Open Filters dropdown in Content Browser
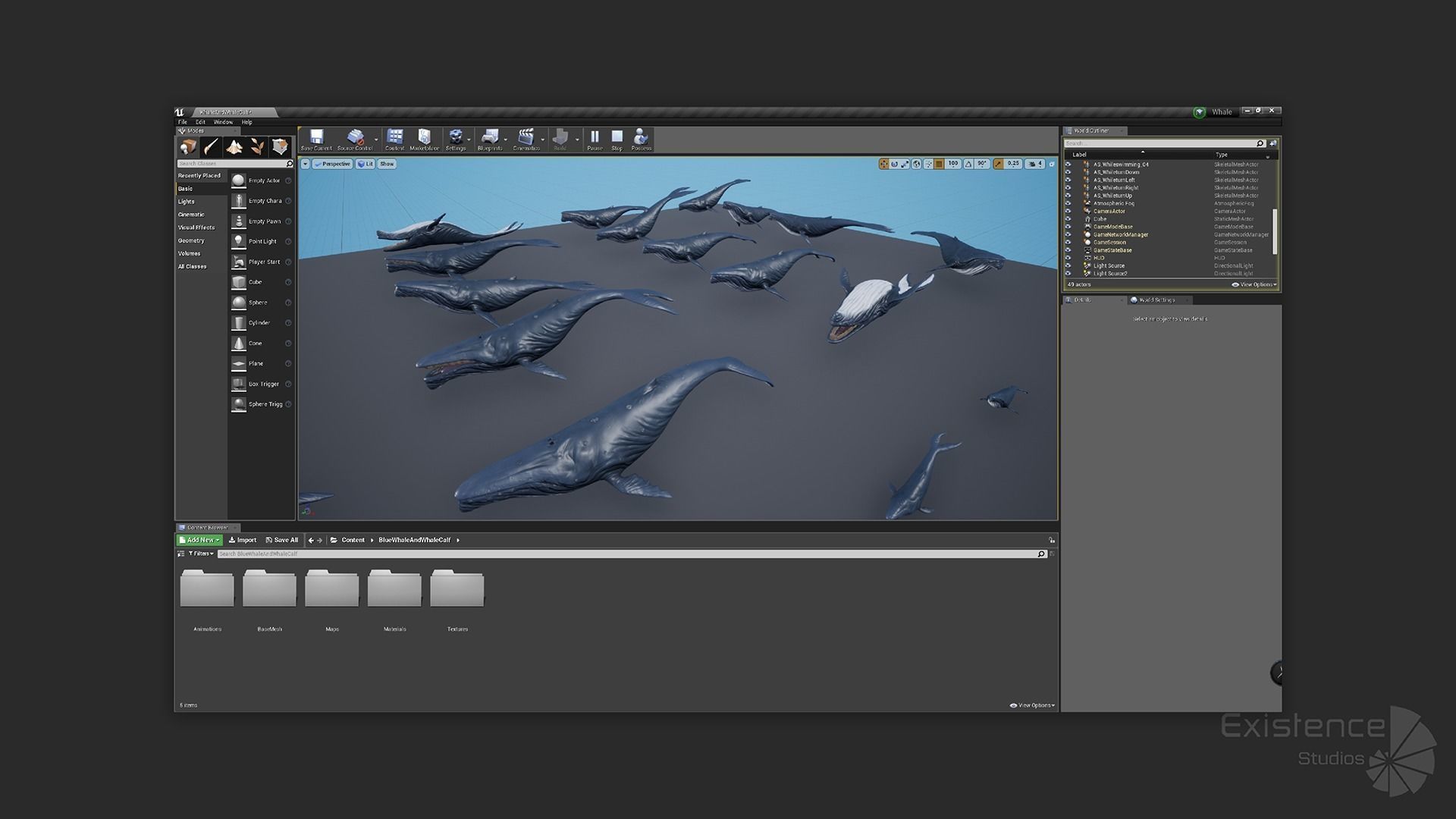The image size is (1456, 819). (x=201, y=554)
